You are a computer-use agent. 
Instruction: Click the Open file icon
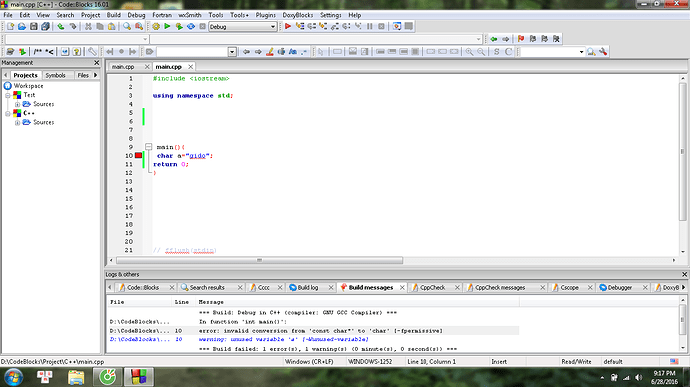pyautogui.click(x=22, y=26)
